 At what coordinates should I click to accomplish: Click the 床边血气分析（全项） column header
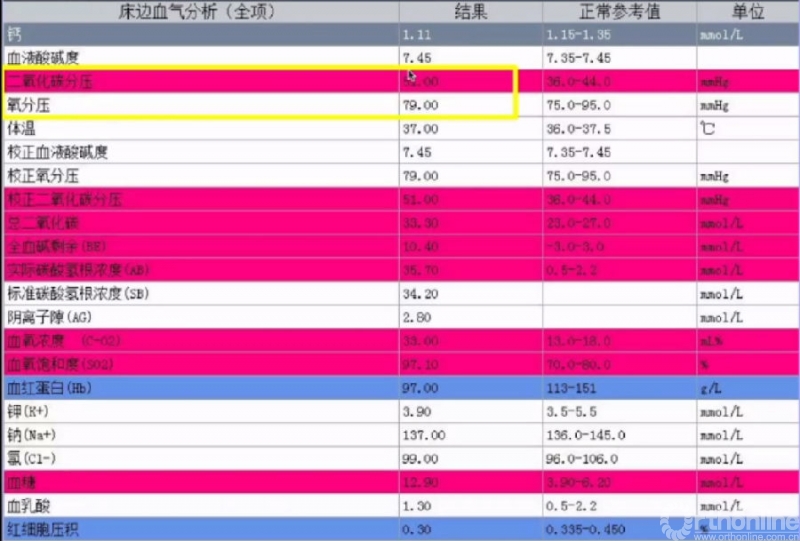pyautogui.click(x=200, y=12)
